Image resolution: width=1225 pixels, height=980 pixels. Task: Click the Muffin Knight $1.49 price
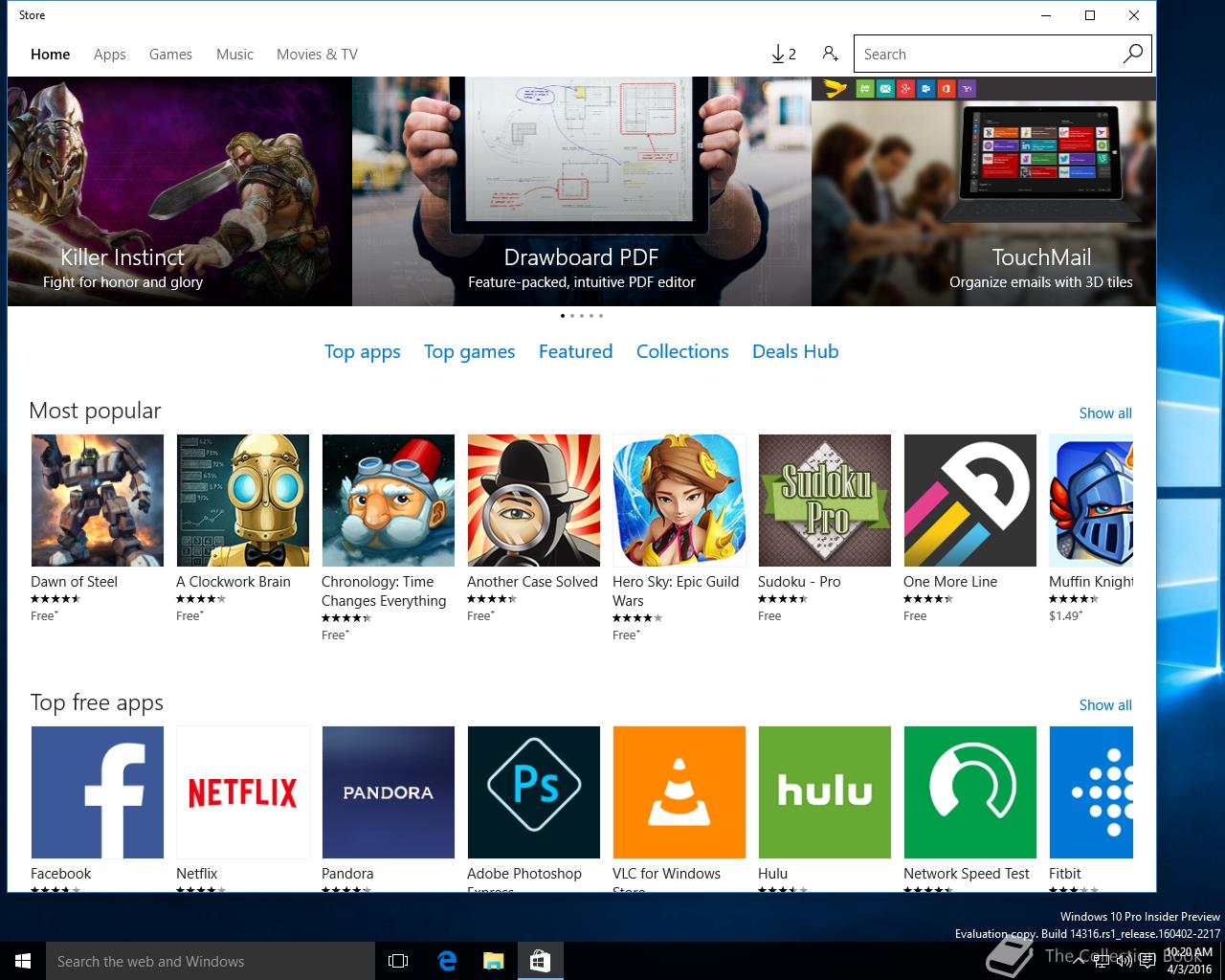click(1065, 616)
